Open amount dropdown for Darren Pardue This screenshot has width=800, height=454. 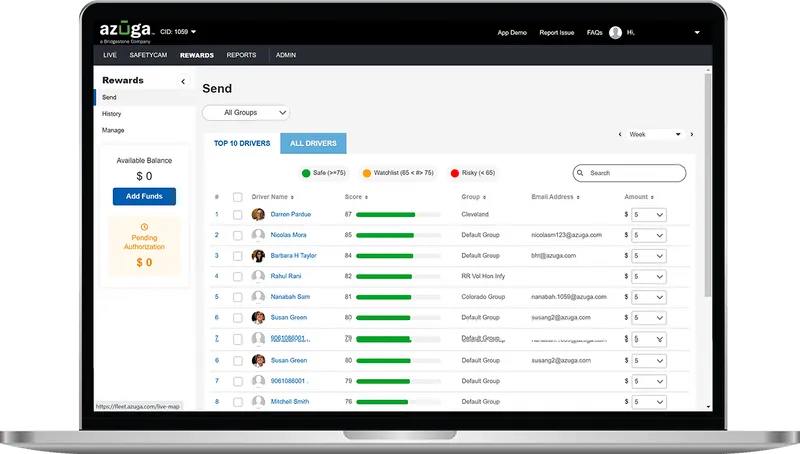[648, 214]
